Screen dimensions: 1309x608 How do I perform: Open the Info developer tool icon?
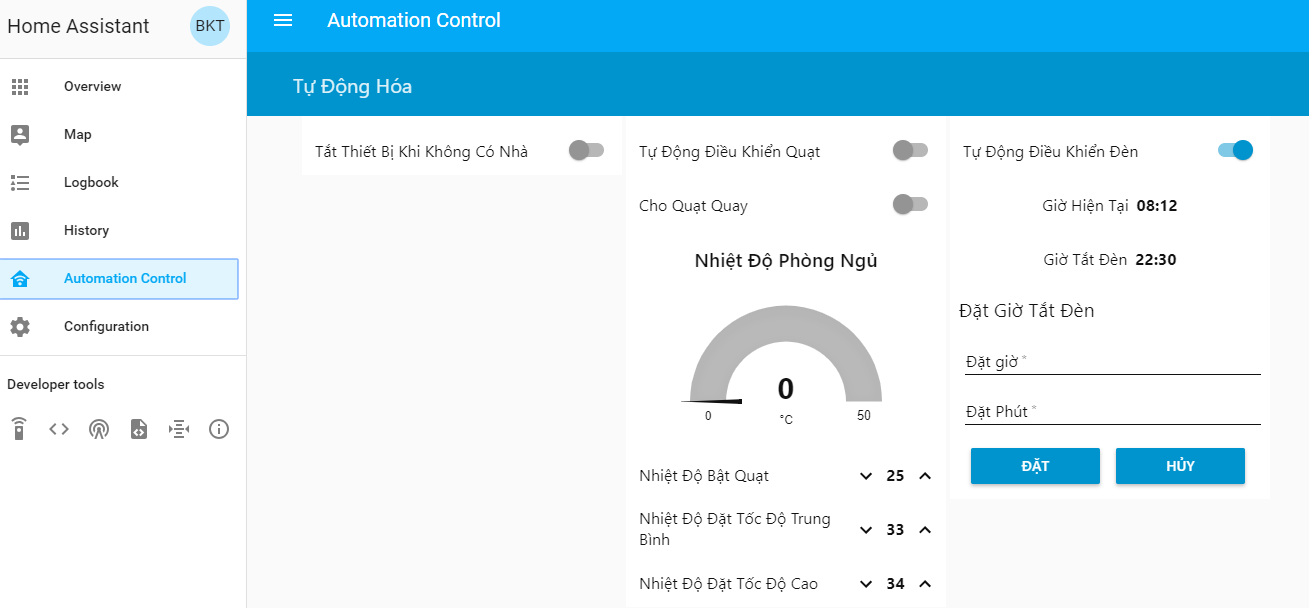[219, 429]
